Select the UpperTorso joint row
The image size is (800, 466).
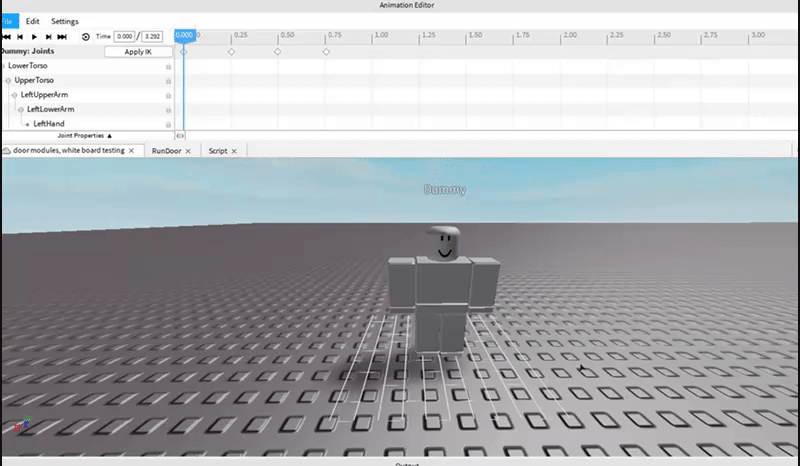[x=87, y=80]
